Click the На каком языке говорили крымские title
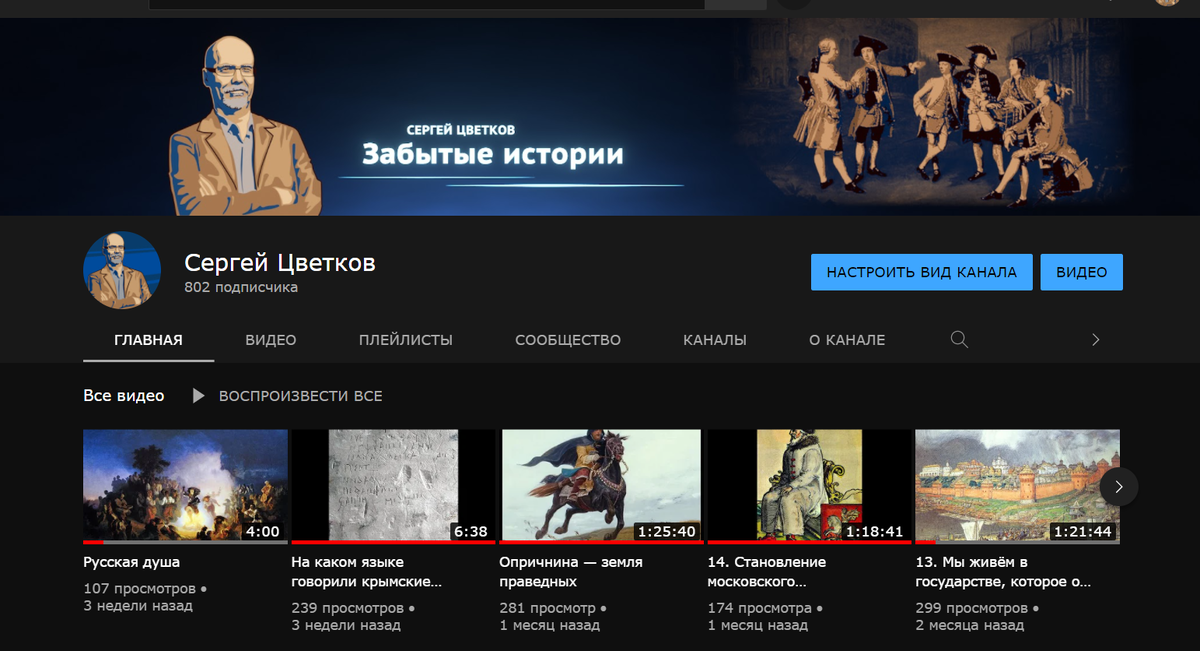The height and width of the screenshot is (651, 1200). tap(367, 572)
